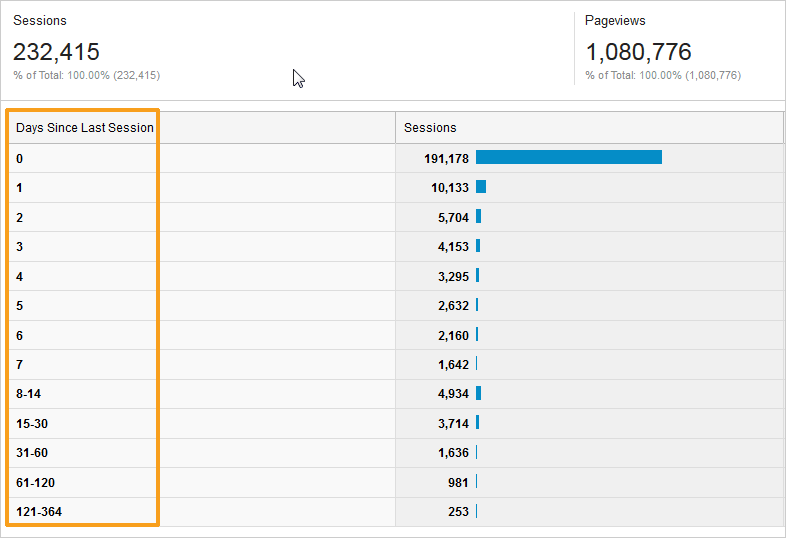The height and width of the screenshot is (538, 786).
Task: Click the blue bar for 191,178 sessions
Action: (568, 157)
